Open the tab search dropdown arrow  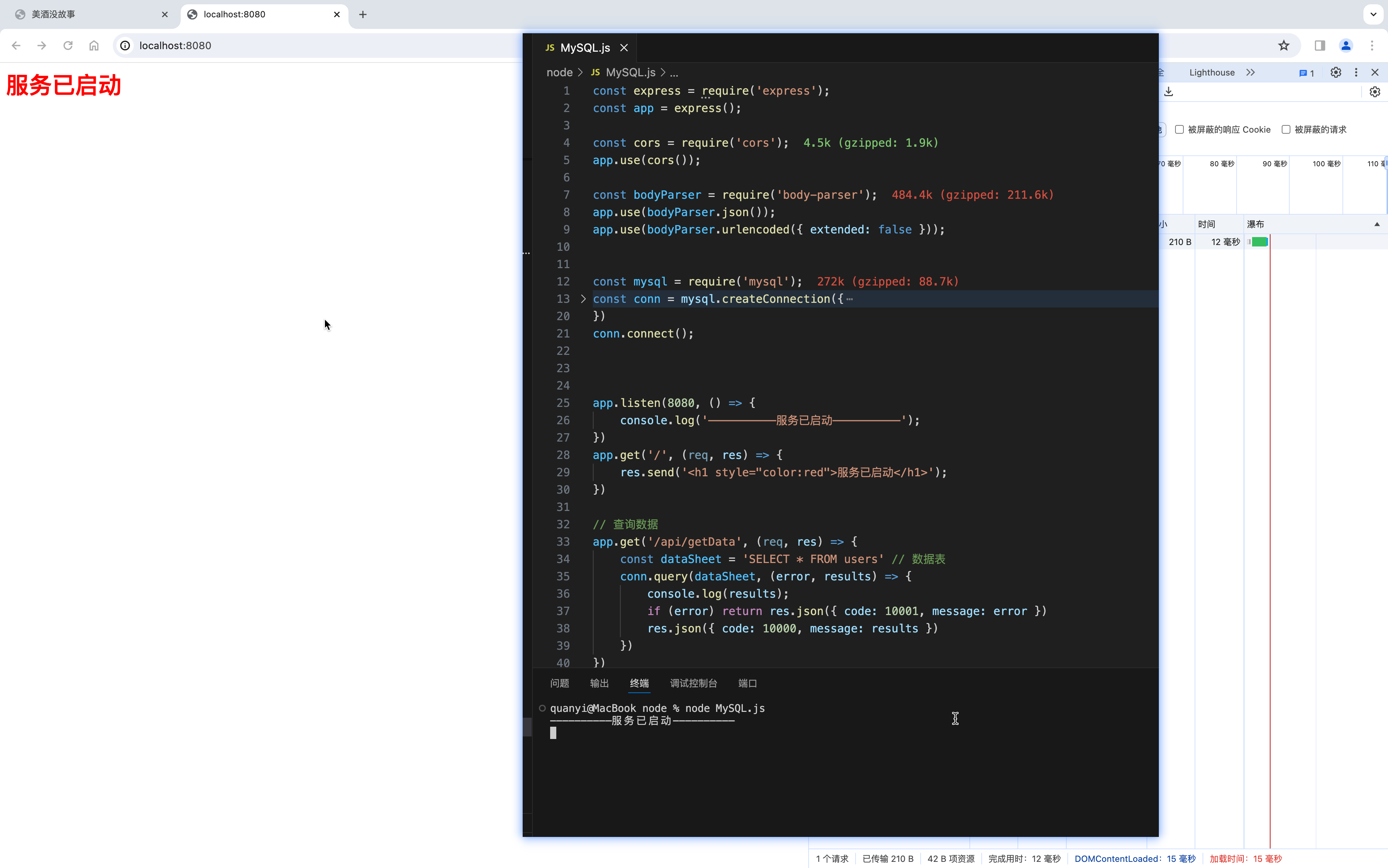point(1373,14)
